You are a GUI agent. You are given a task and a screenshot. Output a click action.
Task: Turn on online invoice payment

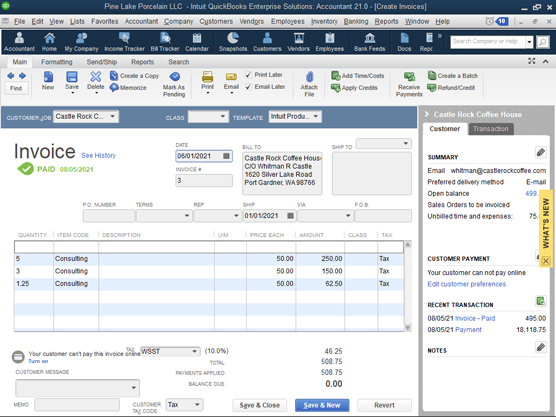pyautogui.click(x=38, y=361)
